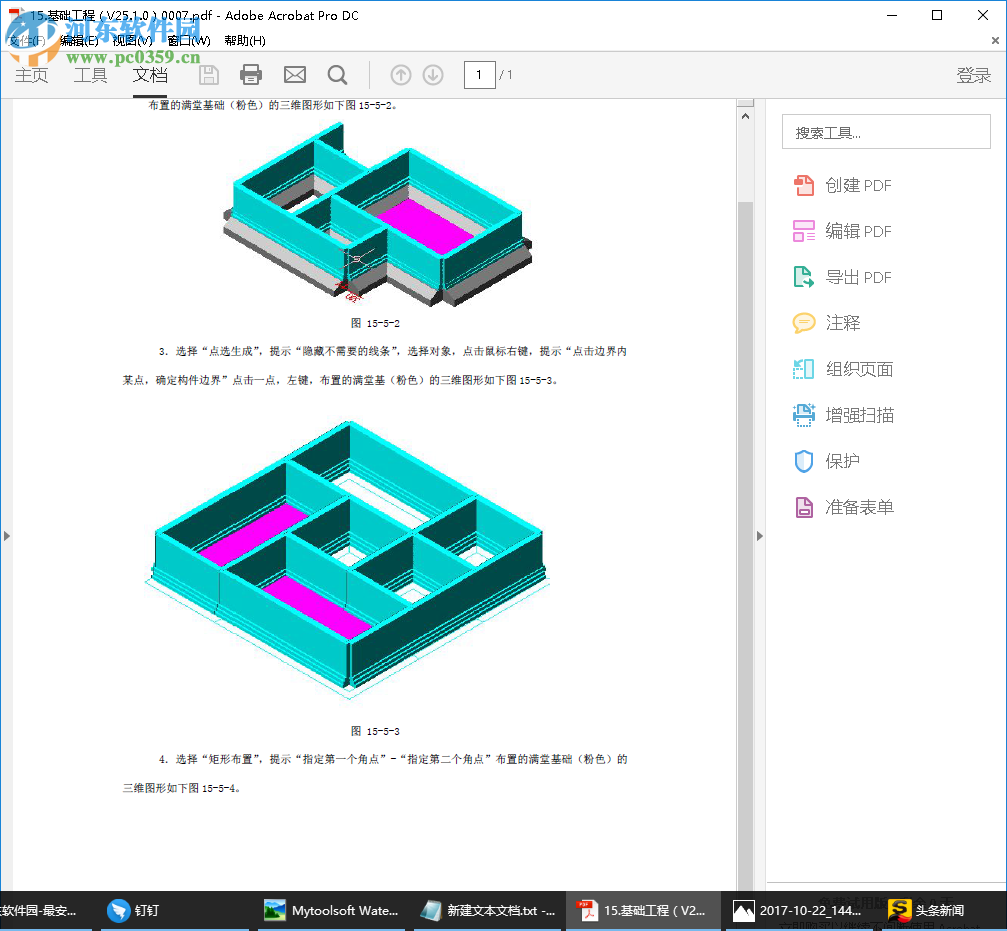Click the print icon

pos(250,74)
